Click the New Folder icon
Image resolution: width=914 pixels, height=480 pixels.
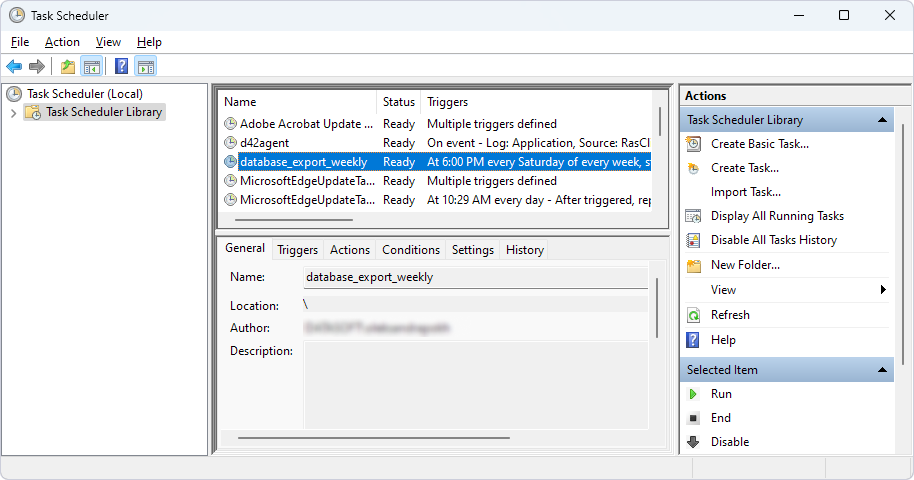point(694,265)
